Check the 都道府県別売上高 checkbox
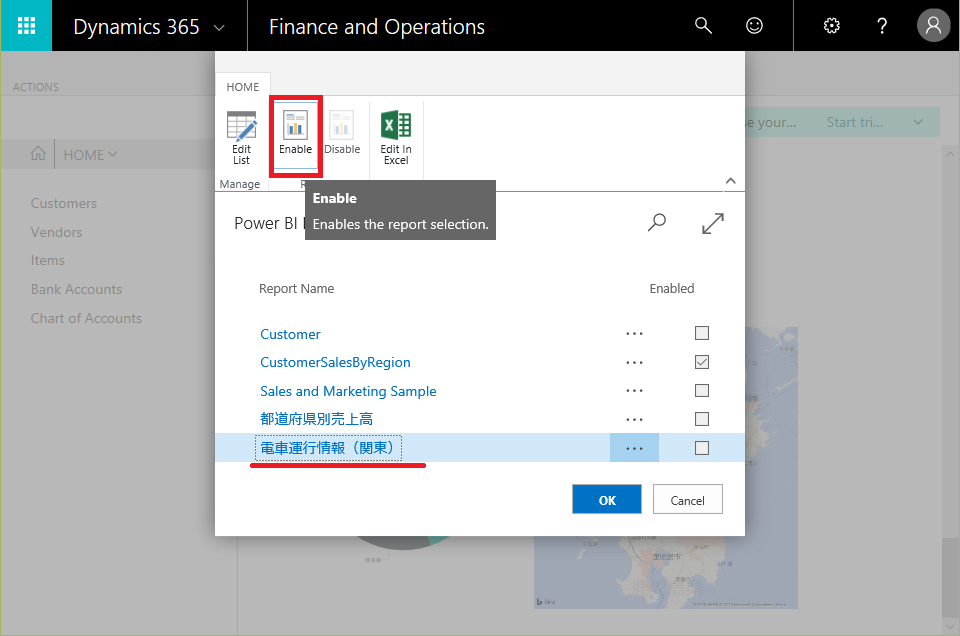Screen dimensions: 960x636 click(x=702, y=419)
